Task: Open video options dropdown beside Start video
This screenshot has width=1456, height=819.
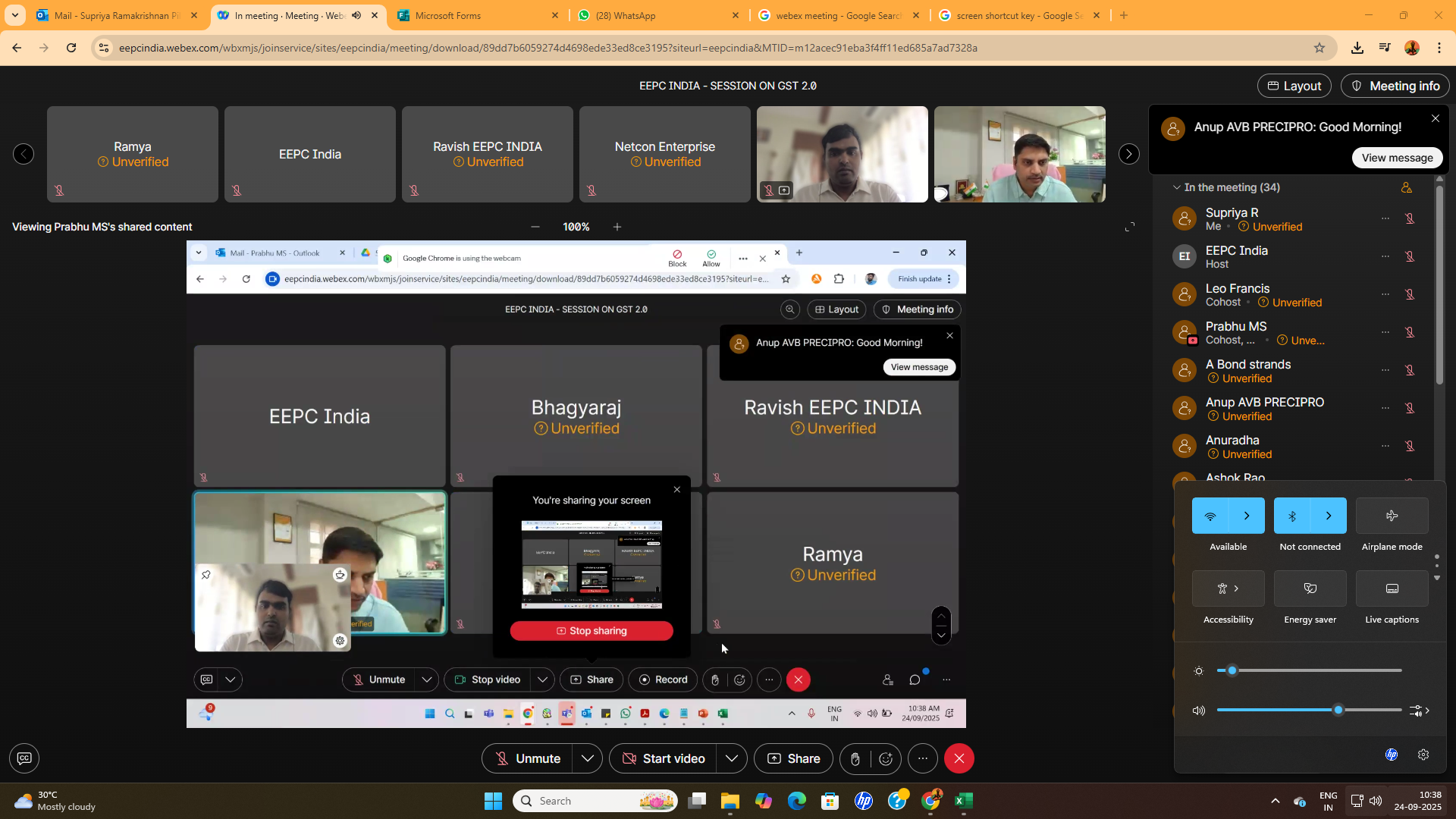Action: (x=732, y=759)
